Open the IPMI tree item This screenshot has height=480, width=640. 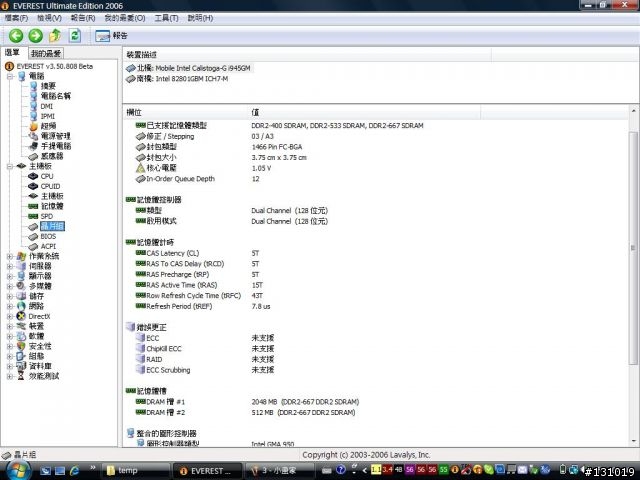pyautogui.click(x=47, y=116)
